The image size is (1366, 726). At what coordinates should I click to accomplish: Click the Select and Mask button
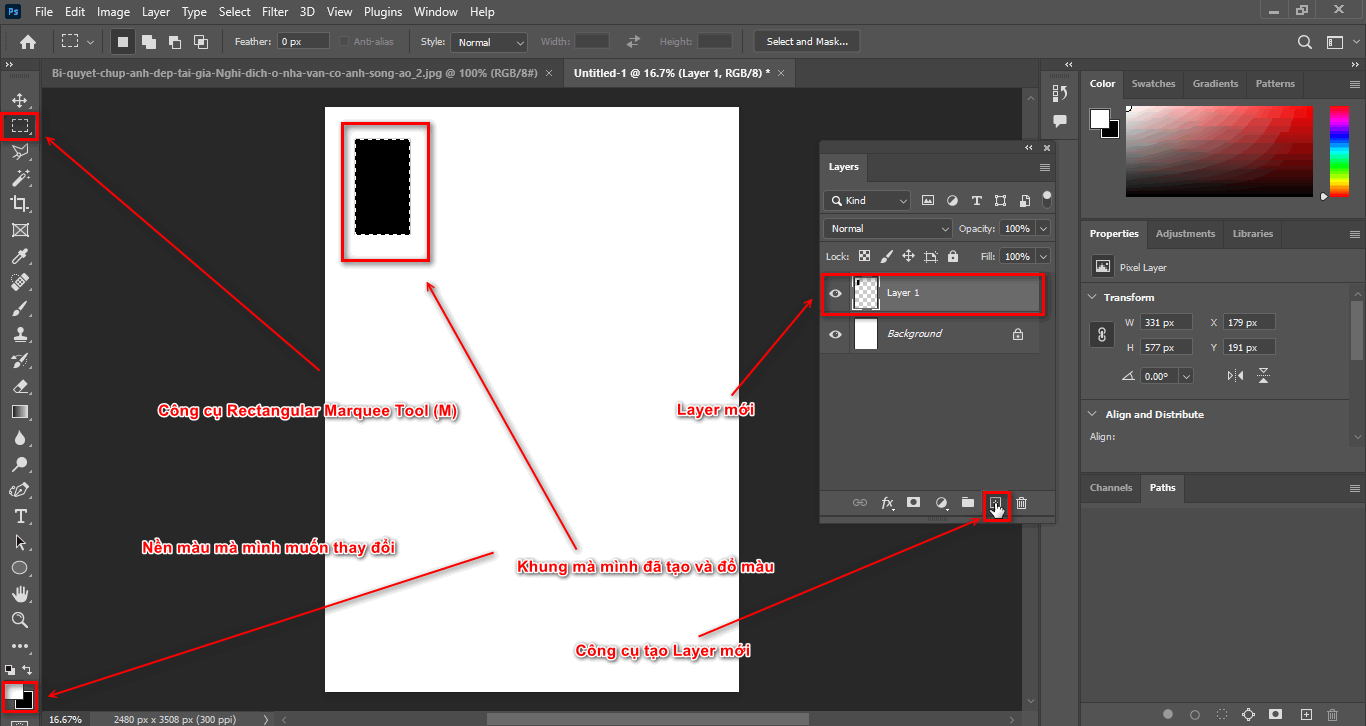point(806,41)
